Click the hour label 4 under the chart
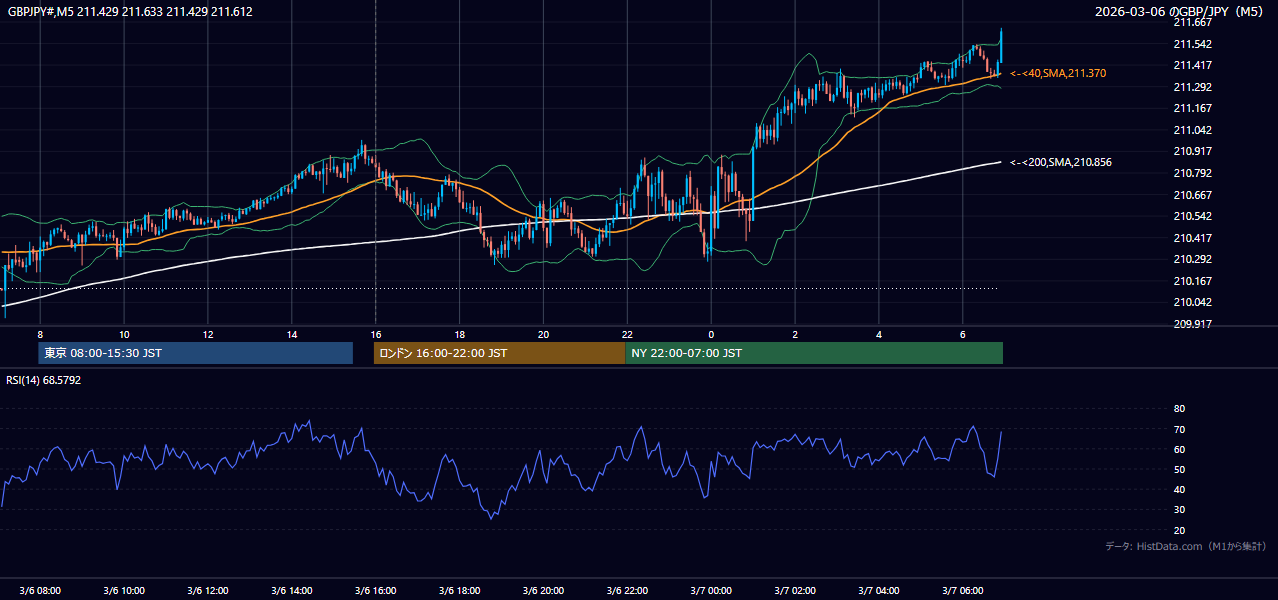The width and height of the screenshot is (1278, 600). click(879, 334)
